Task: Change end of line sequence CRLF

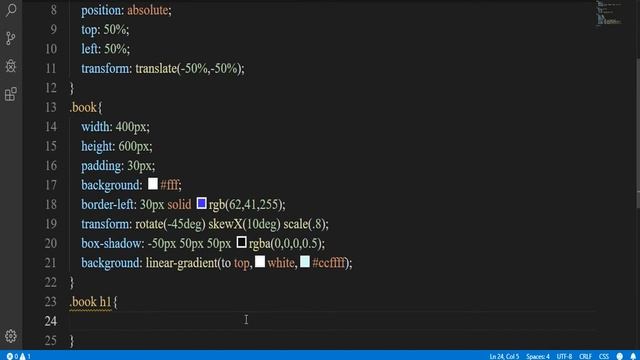Action: point(585,356)
